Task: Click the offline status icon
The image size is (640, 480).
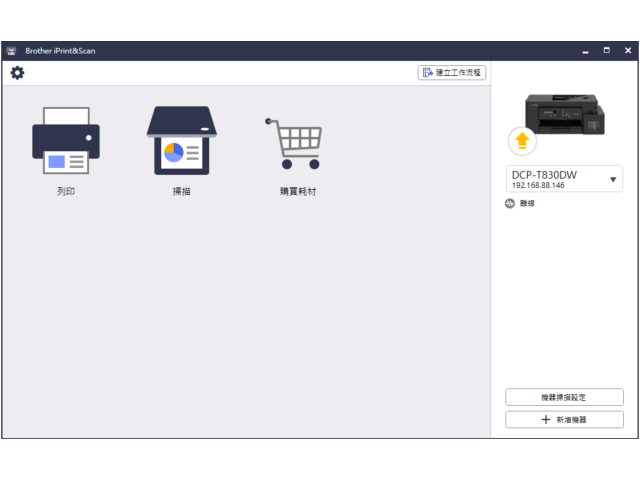Action: 510,203
